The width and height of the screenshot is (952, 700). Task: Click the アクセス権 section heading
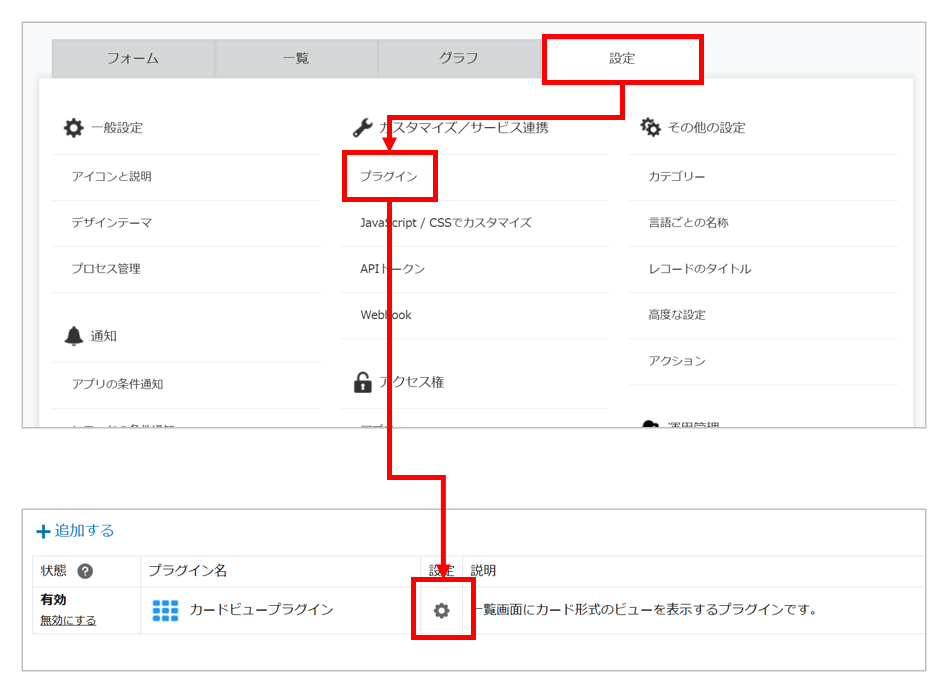pos(412,382)
